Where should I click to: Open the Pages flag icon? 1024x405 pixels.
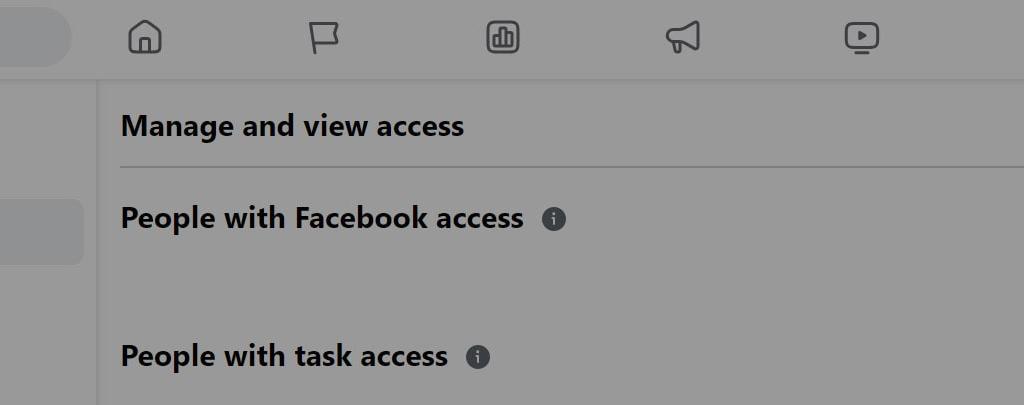point(323,38)
